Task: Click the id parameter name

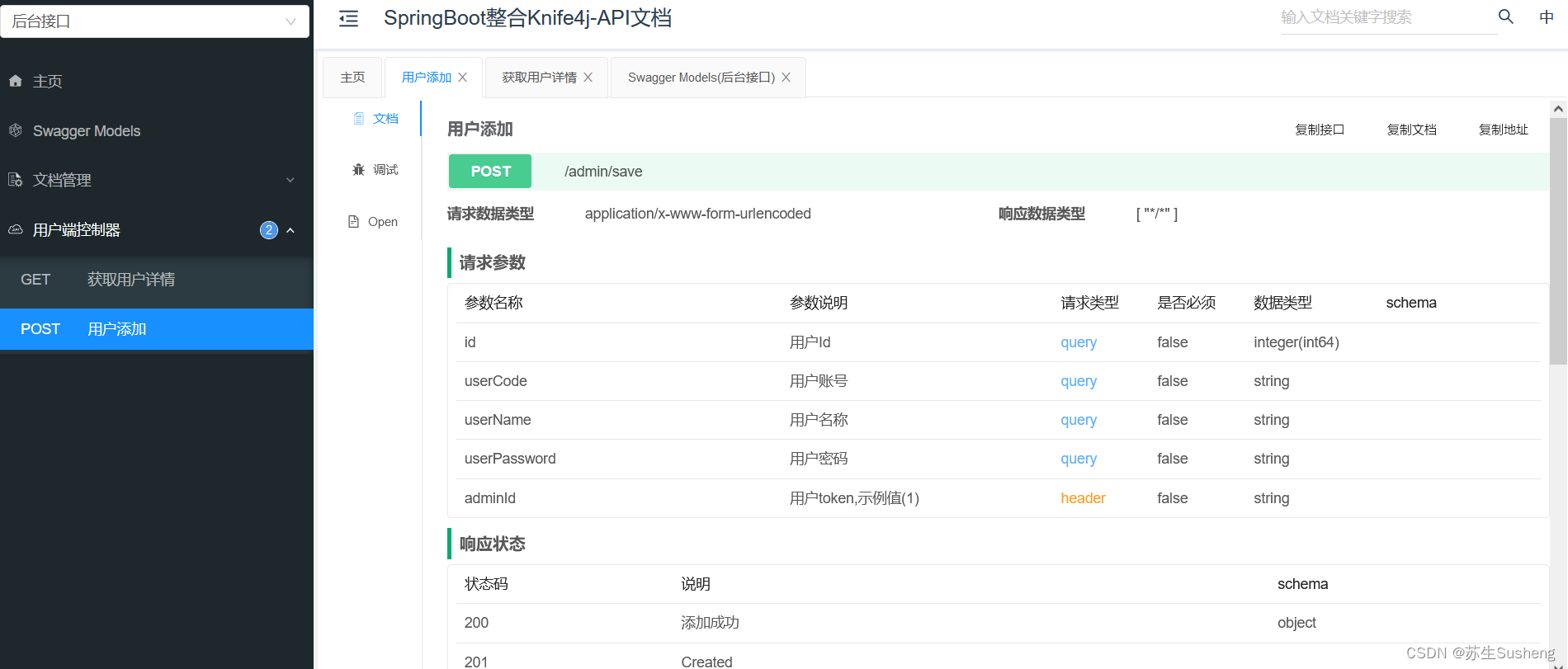Action: click(470, 342)
